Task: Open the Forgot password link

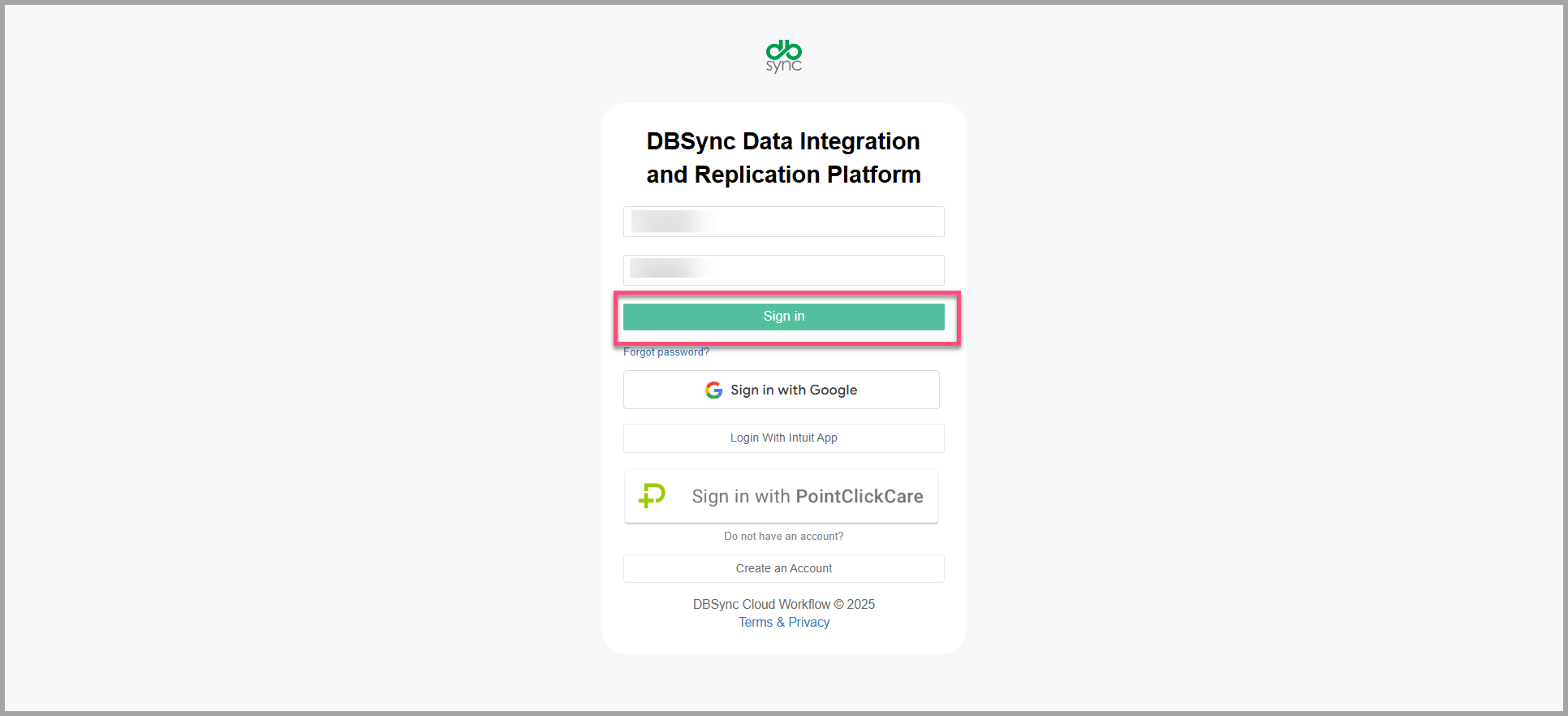Action: coord(666,352)
